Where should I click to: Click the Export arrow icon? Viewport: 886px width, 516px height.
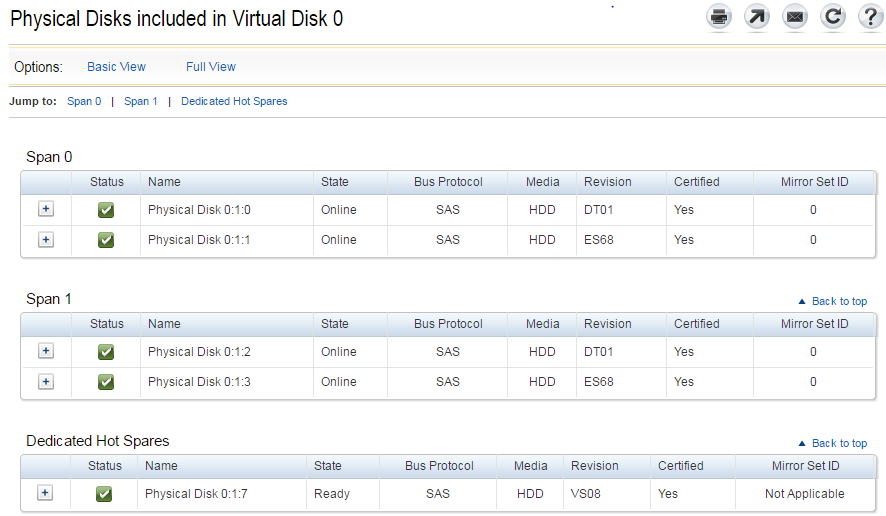coord(757,17)
